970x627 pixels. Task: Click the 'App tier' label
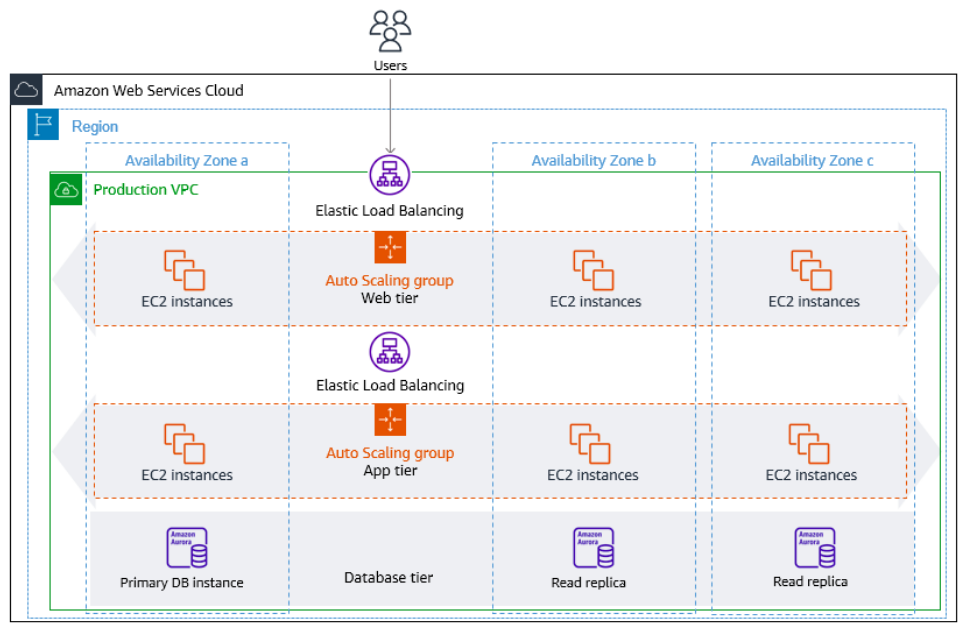390,471
